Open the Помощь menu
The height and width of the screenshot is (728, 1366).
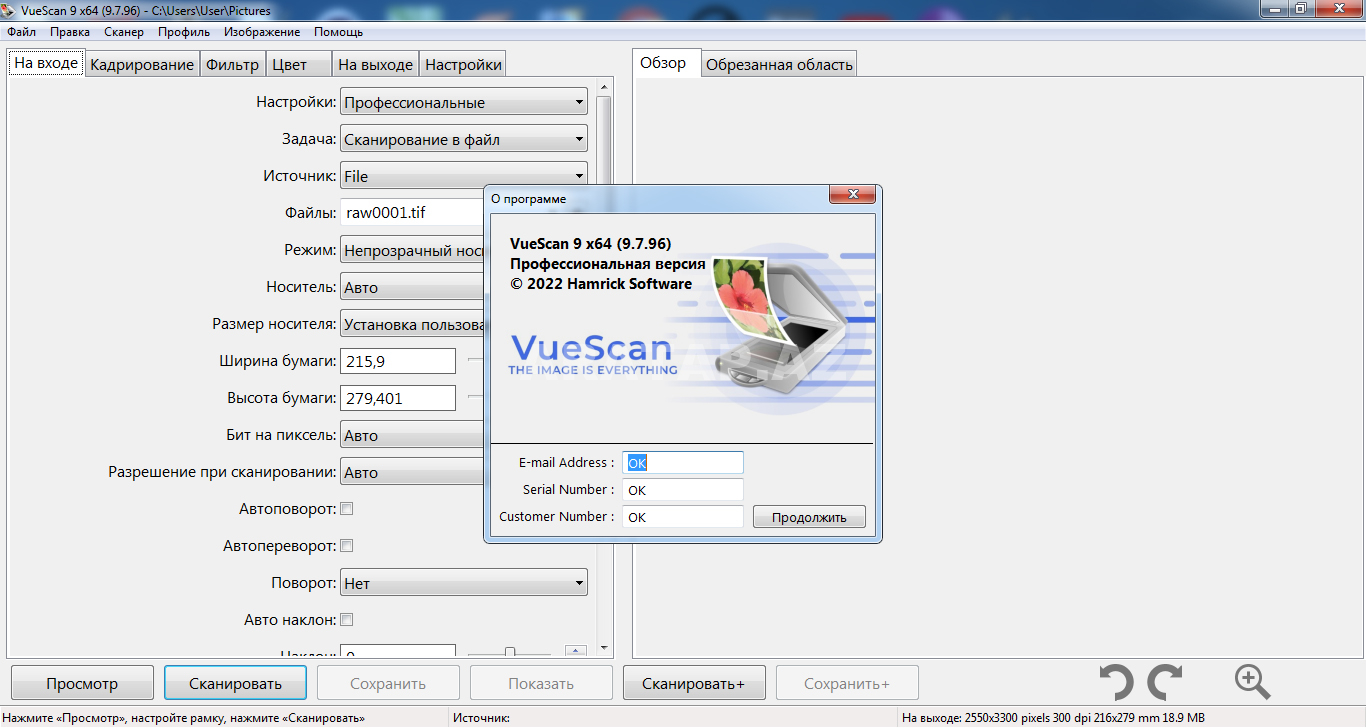pyautogui.click(x=338, y=32)
